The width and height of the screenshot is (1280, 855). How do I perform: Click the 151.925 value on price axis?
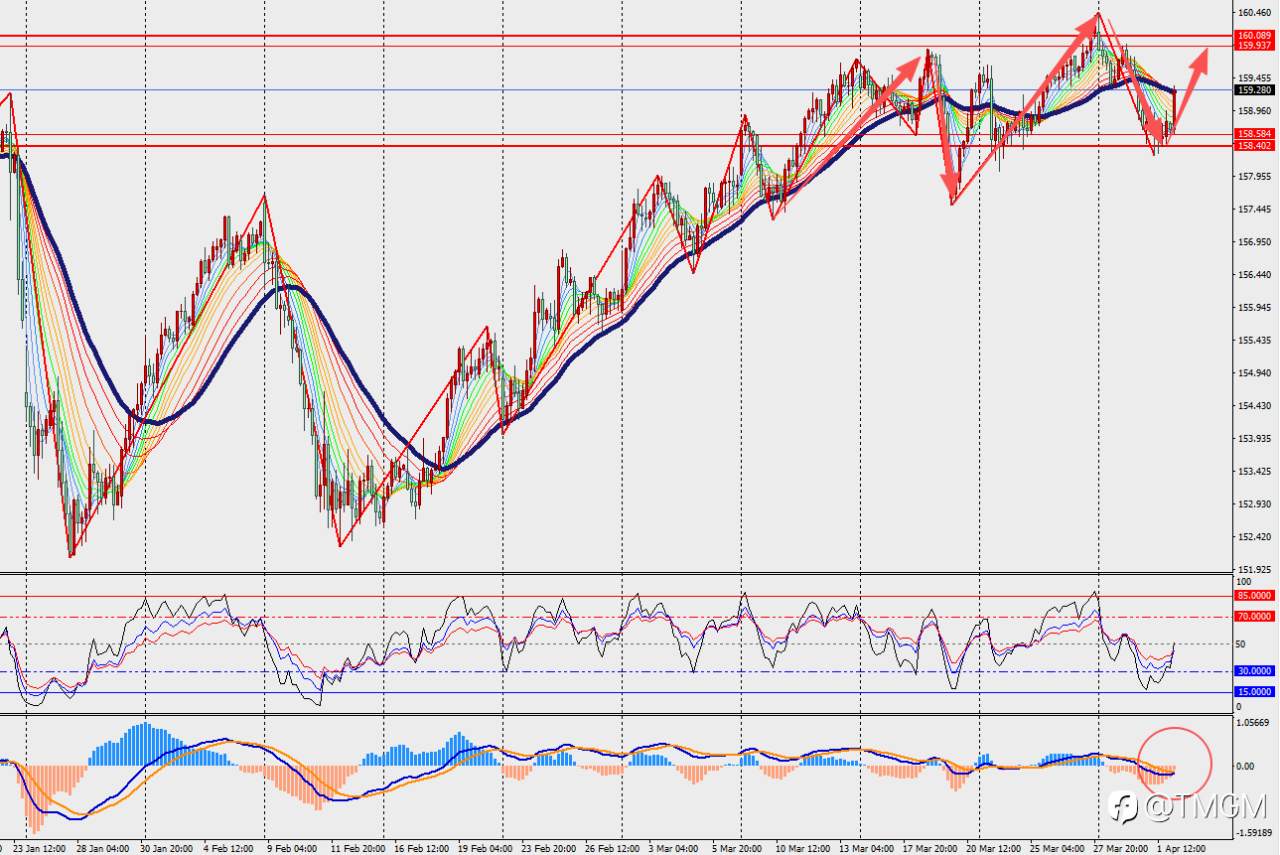click(1254, 570)
